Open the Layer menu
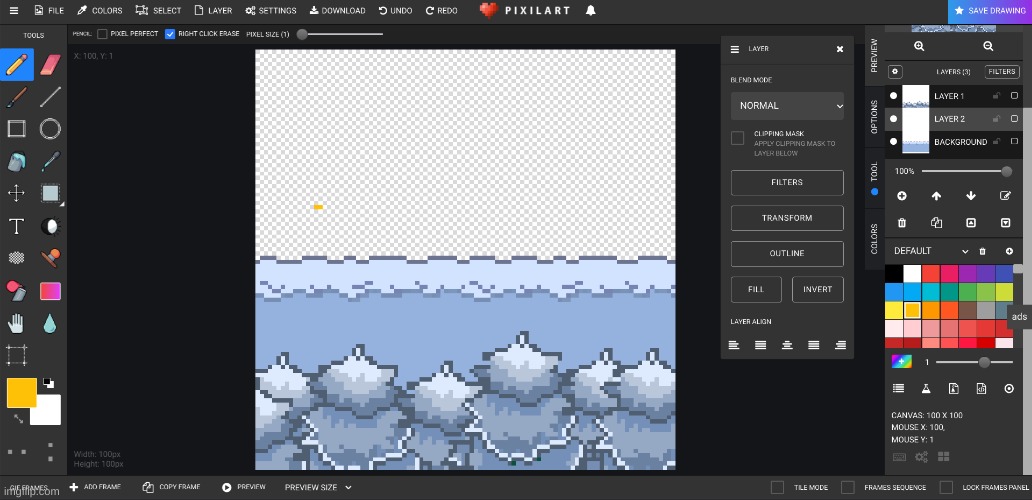The width and height of the screenshot is (1032, 500). pos(213,11)
